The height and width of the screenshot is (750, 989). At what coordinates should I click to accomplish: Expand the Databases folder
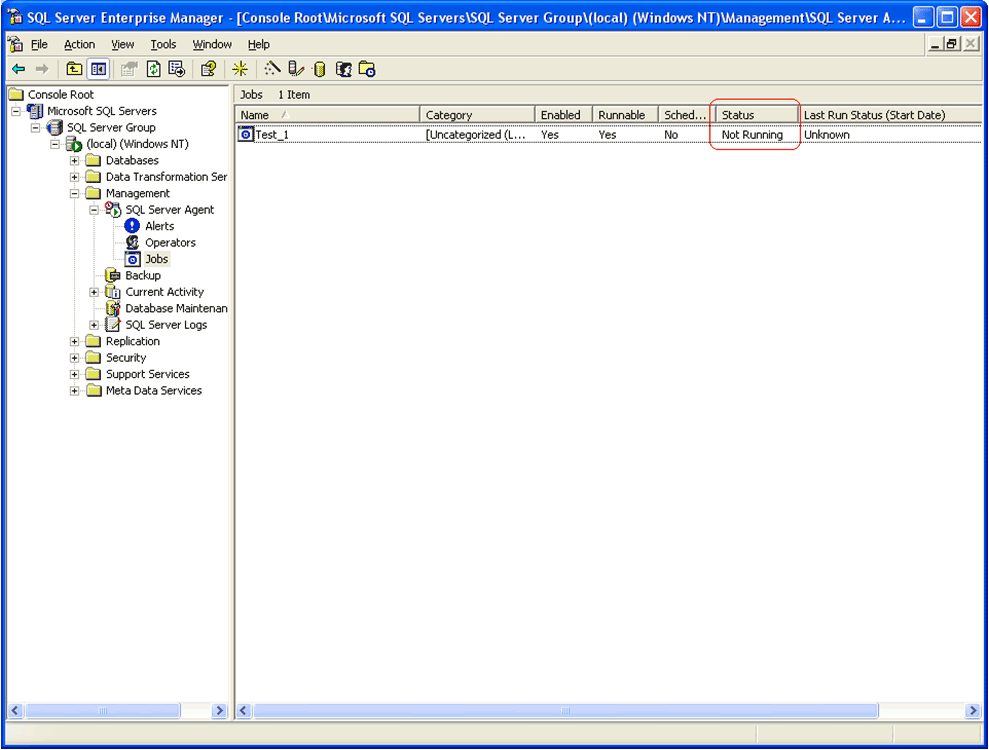coord(74,160)
